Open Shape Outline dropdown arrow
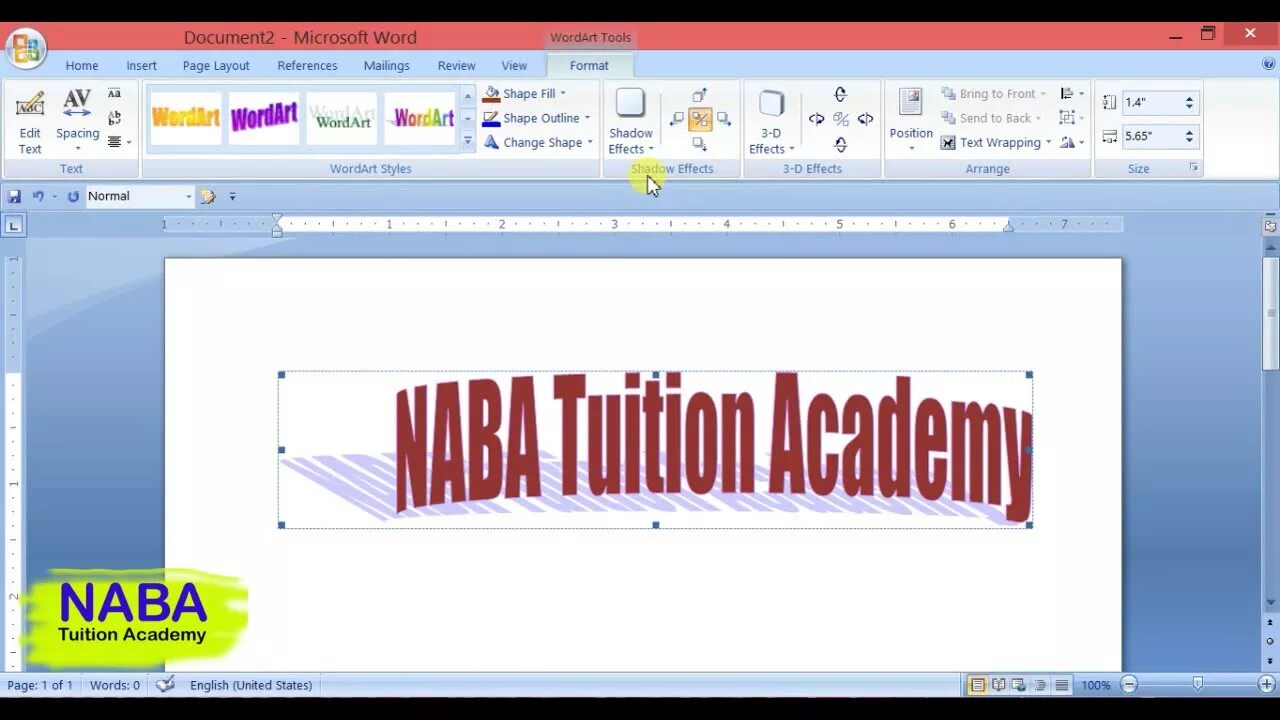The height and width of the screenshot is (720, 1280). 587,118
